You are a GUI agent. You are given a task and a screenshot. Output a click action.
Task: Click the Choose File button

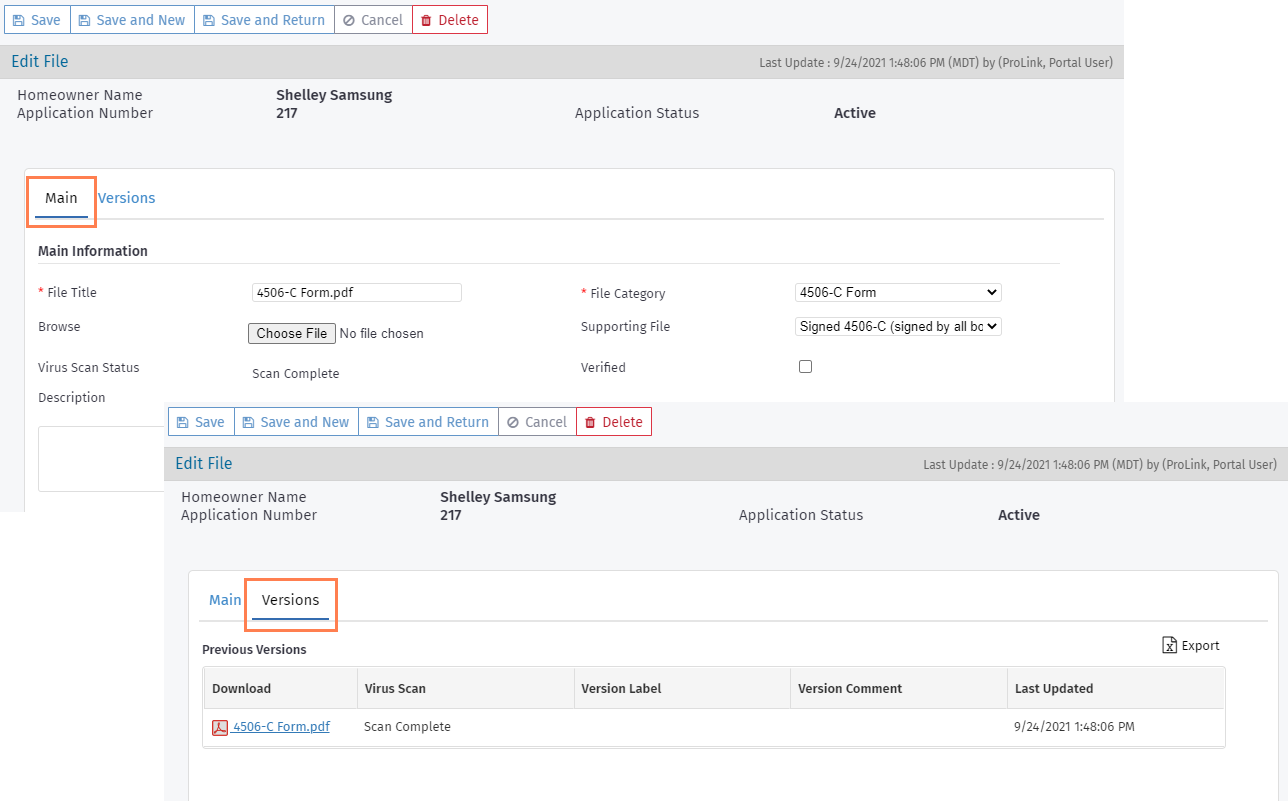click(291, 333)
